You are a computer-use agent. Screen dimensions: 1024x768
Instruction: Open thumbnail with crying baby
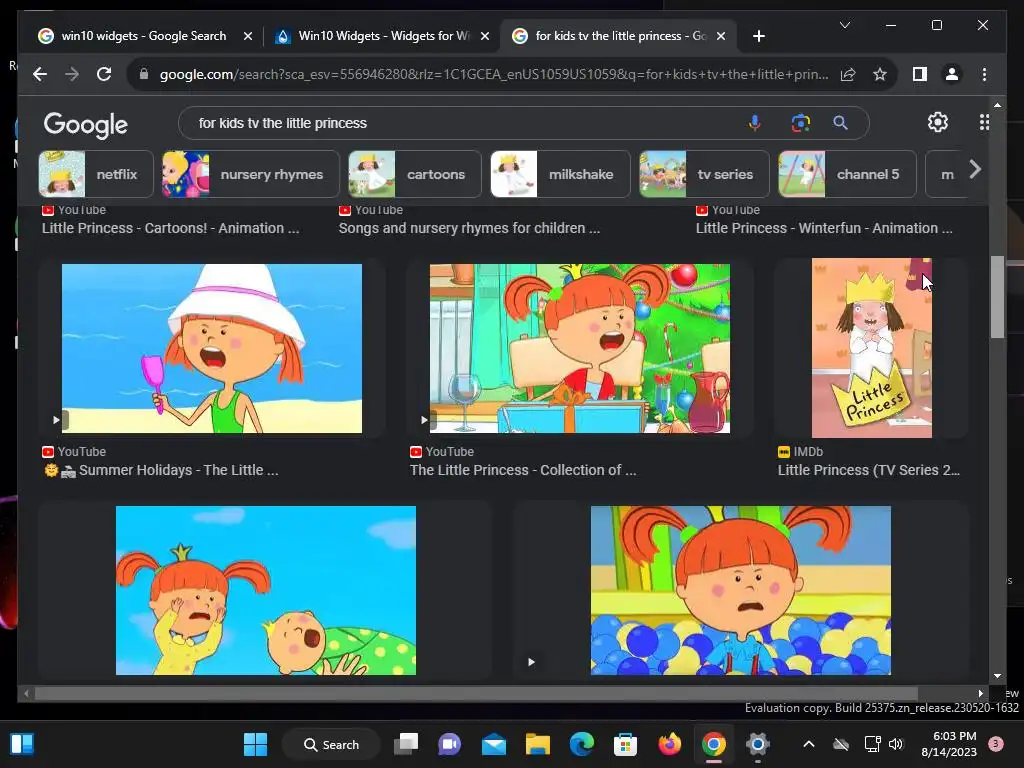pos(266,590)
